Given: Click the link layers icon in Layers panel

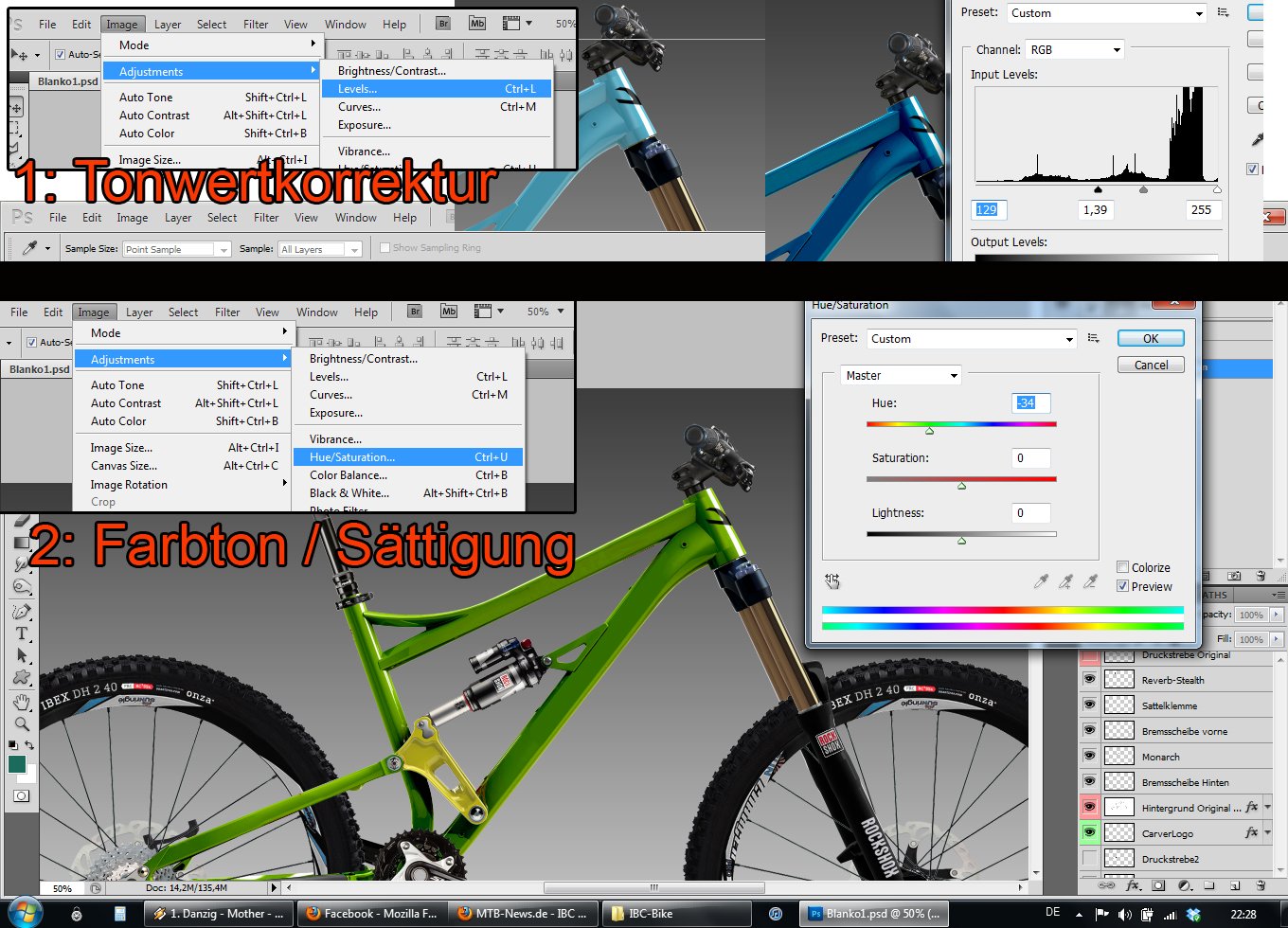Looking at the screenshot, I should pos(1106,886).
